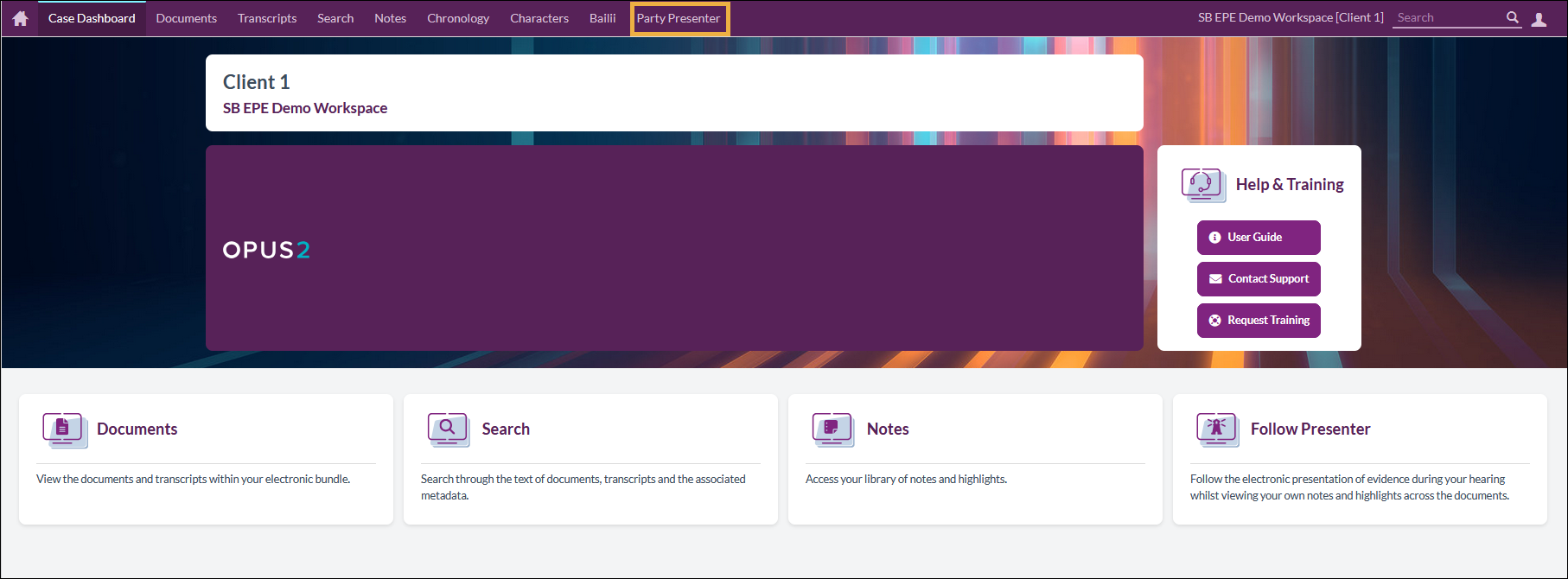Click 'View the documents and transcripts' description
This screenshot has height=579, width=1568.
pos(194,479)
